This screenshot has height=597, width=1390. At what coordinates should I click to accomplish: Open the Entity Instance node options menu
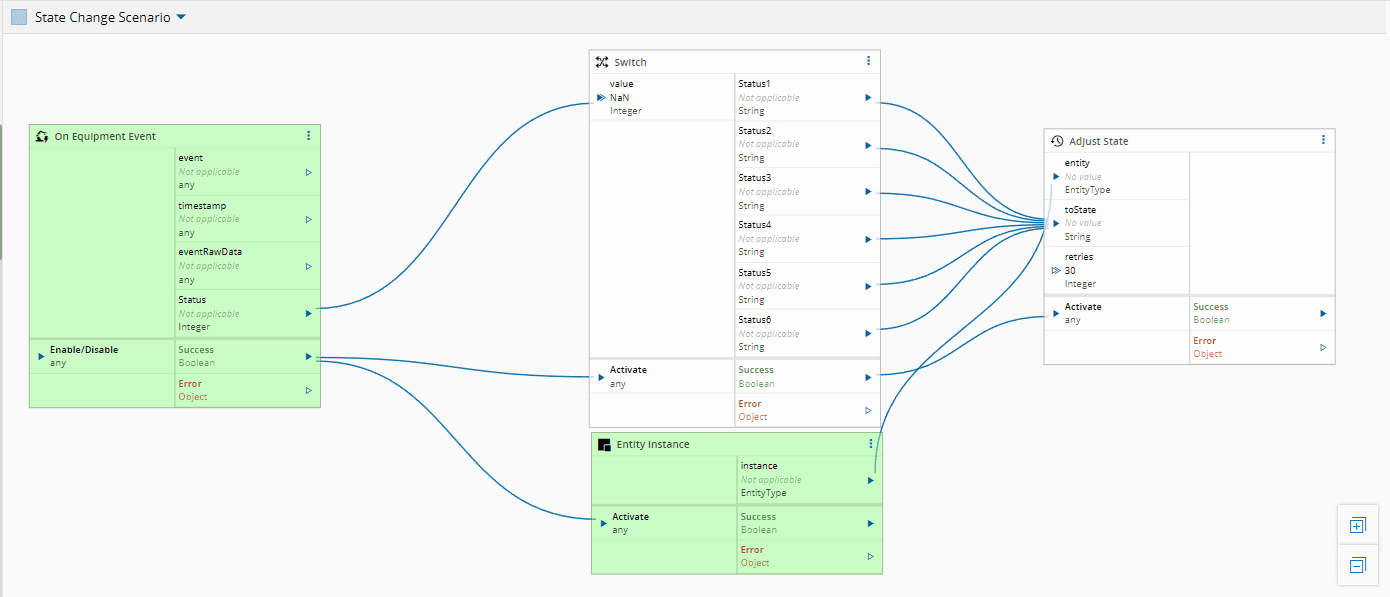point(870,444)
